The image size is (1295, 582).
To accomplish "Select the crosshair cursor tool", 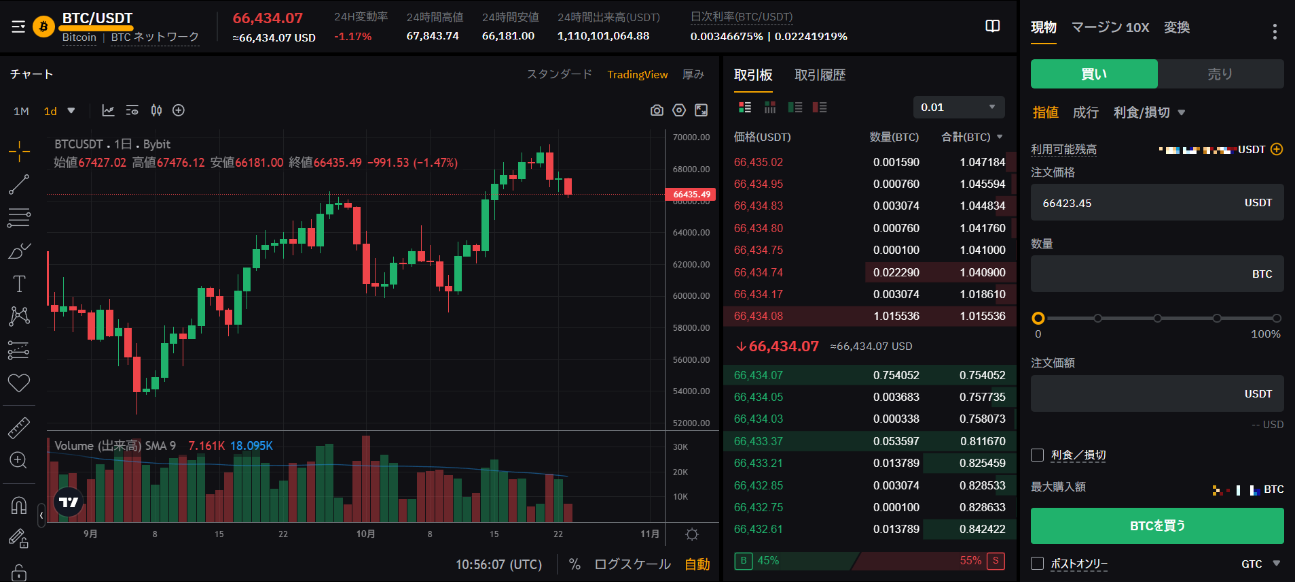I will [x=19, y=152].
